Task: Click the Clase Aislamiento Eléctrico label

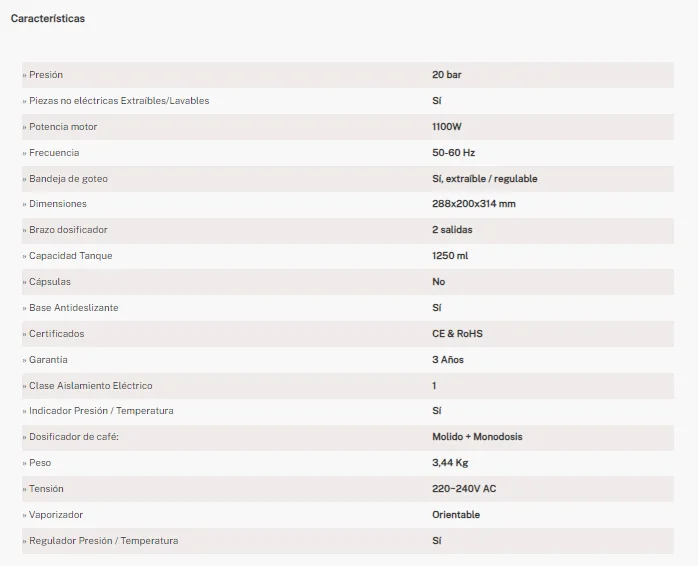Action: click(90, 386)
